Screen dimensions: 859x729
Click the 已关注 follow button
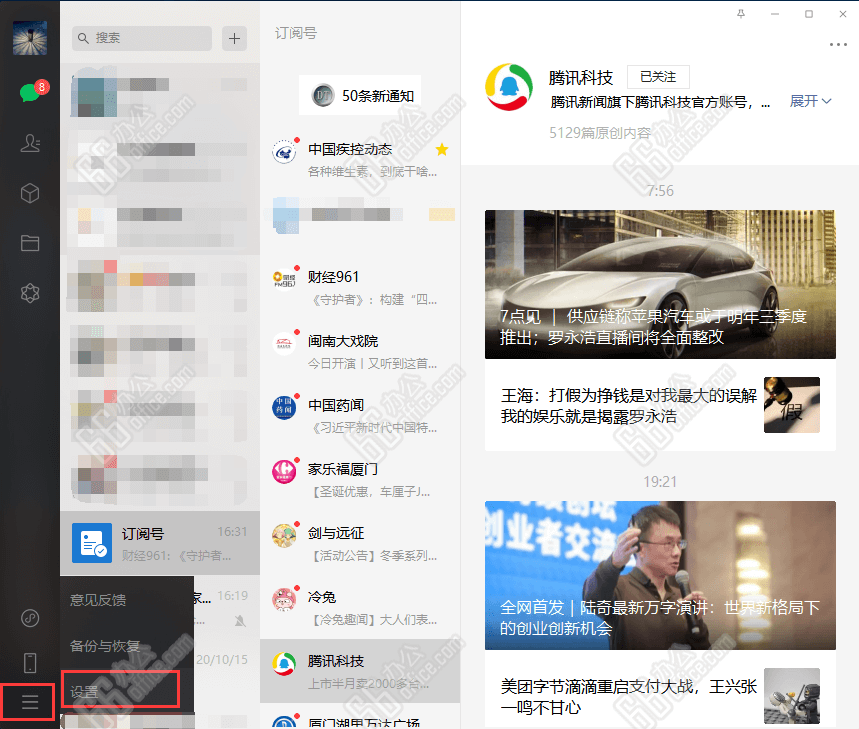[658, 77]
